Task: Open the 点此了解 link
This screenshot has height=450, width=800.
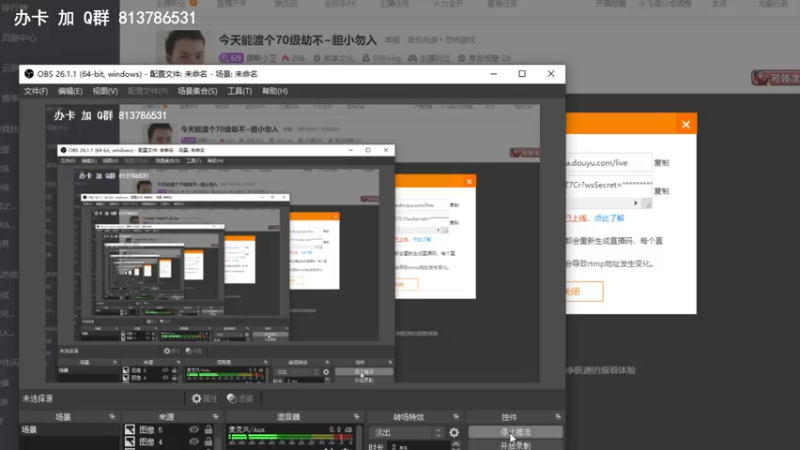Action: [x=609, y=218]
